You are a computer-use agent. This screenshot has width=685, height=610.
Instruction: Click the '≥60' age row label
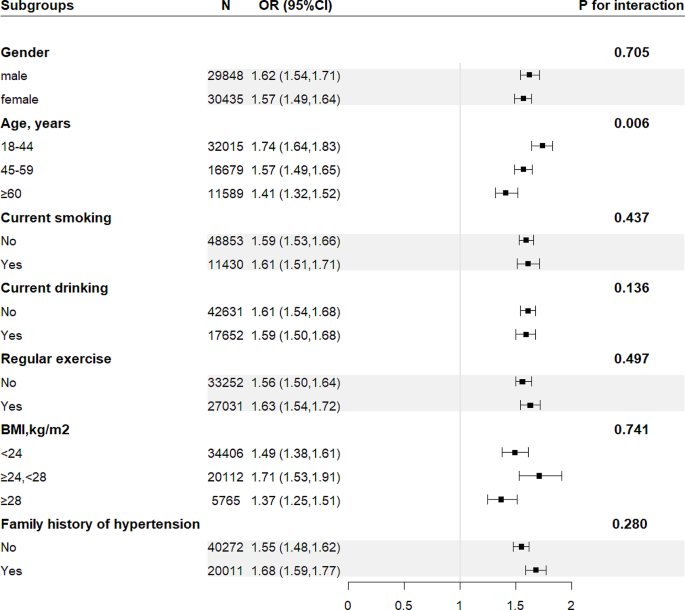coord(11,194)
